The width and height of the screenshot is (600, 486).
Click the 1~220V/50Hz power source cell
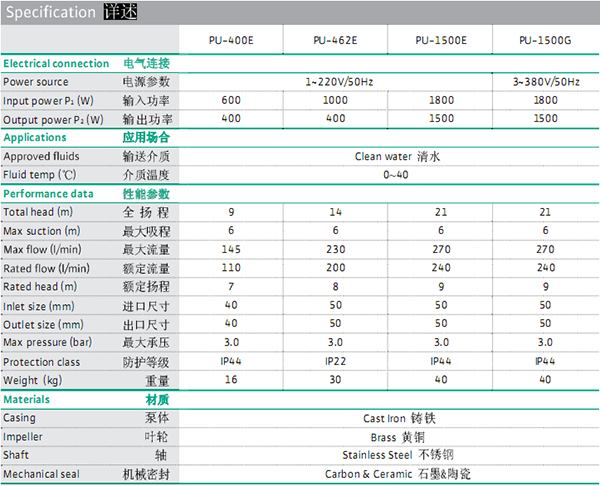pyautogui.click(x=338, y=81)
